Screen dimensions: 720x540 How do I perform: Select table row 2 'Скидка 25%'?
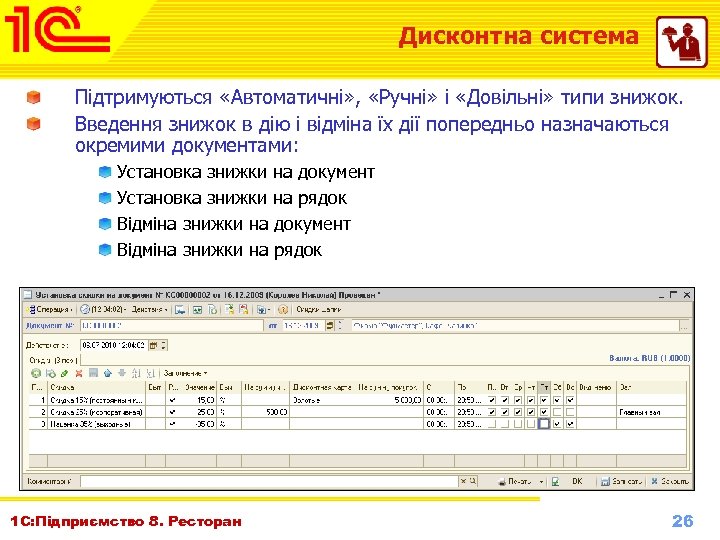click(357, 412)
